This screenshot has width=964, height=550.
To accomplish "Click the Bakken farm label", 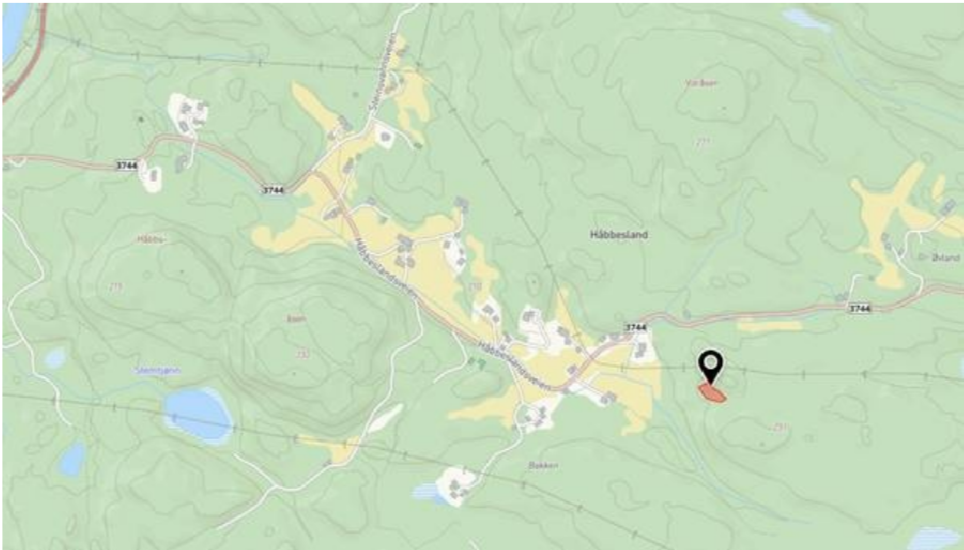I will (x=543, y=465).
